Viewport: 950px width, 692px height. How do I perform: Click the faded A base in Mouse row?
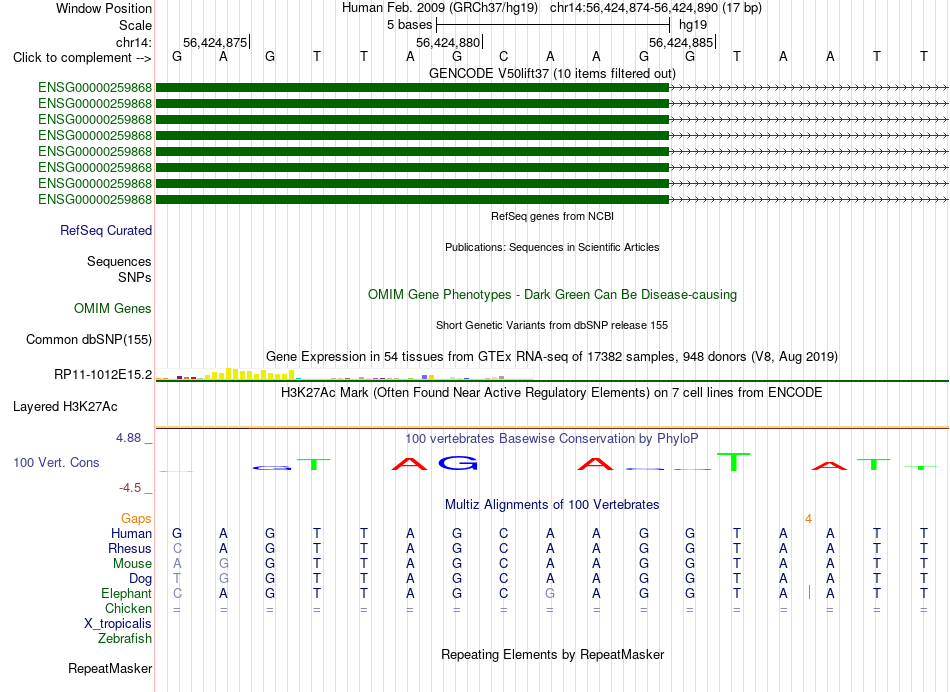pyautogui.click(x=177, y=564)
